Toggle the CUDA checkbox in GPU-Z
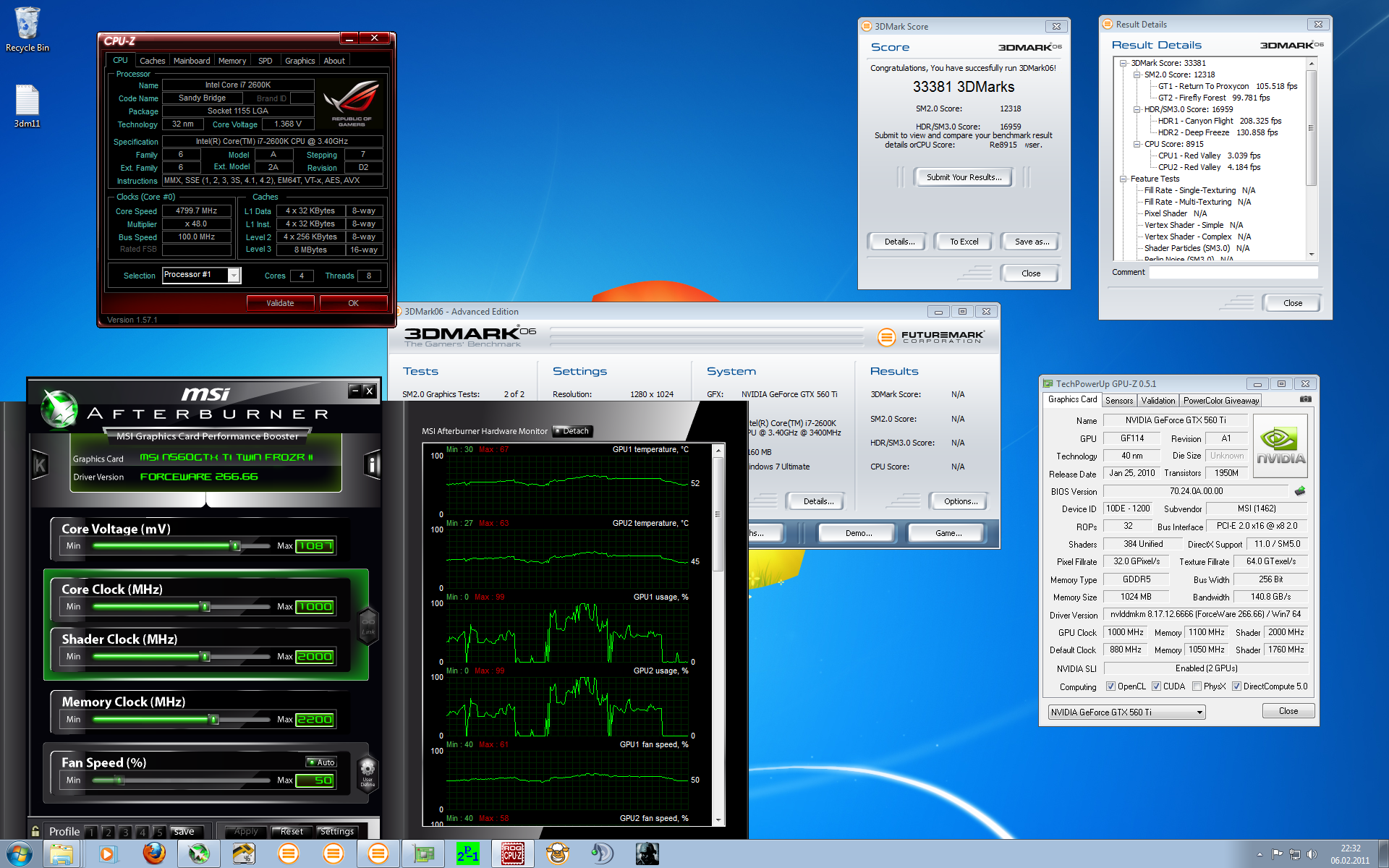The width and height of the screenshot is (1389, 868). point(1156,686)
